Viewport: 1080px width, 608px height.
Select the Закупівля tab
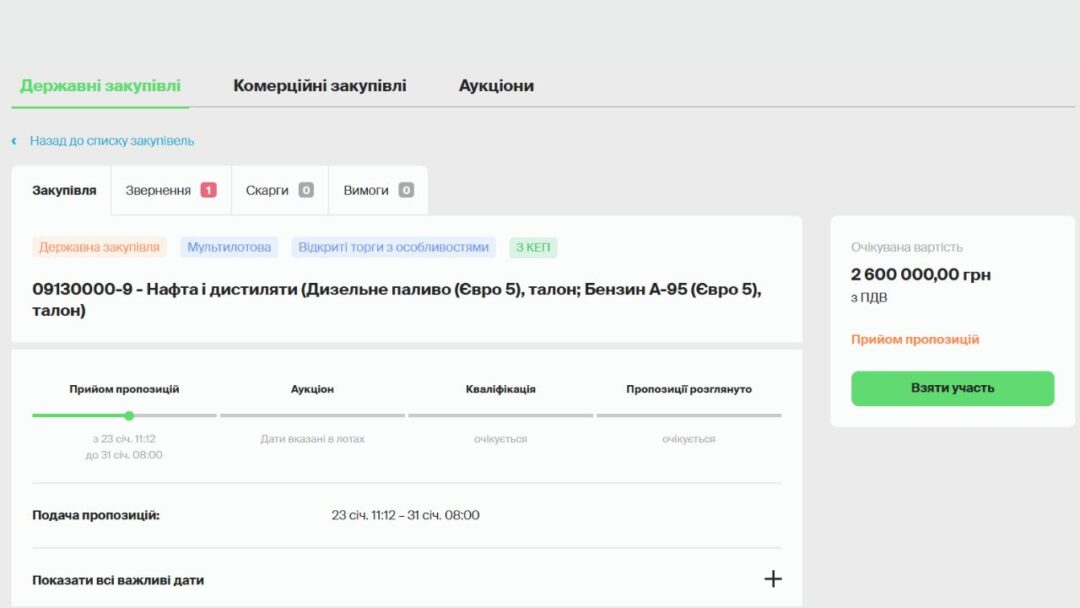(x=65, y=189)
